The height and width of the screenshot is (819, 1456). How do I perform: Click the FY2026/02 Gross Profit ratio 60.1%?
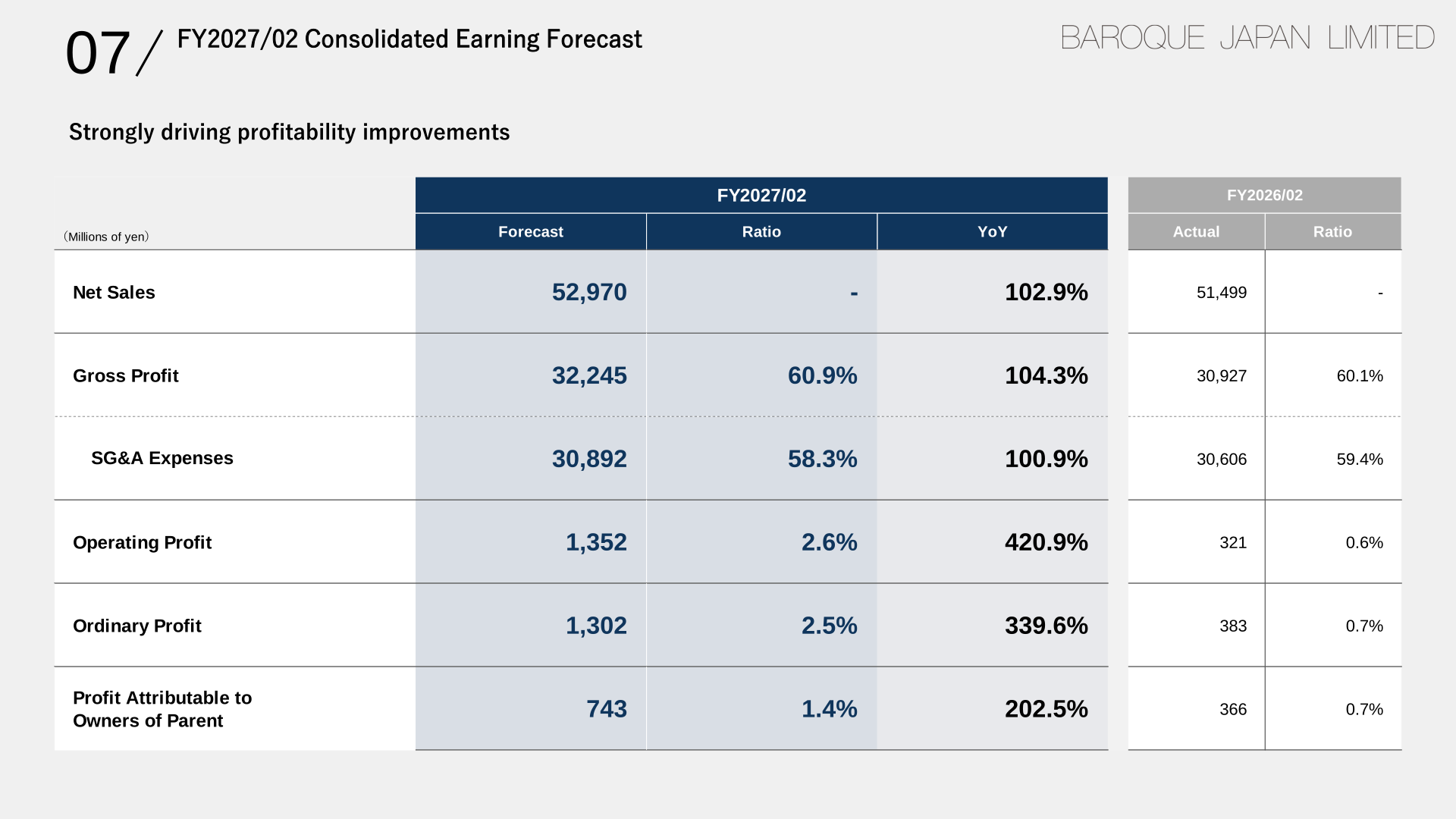click(x=1360, y=376)
